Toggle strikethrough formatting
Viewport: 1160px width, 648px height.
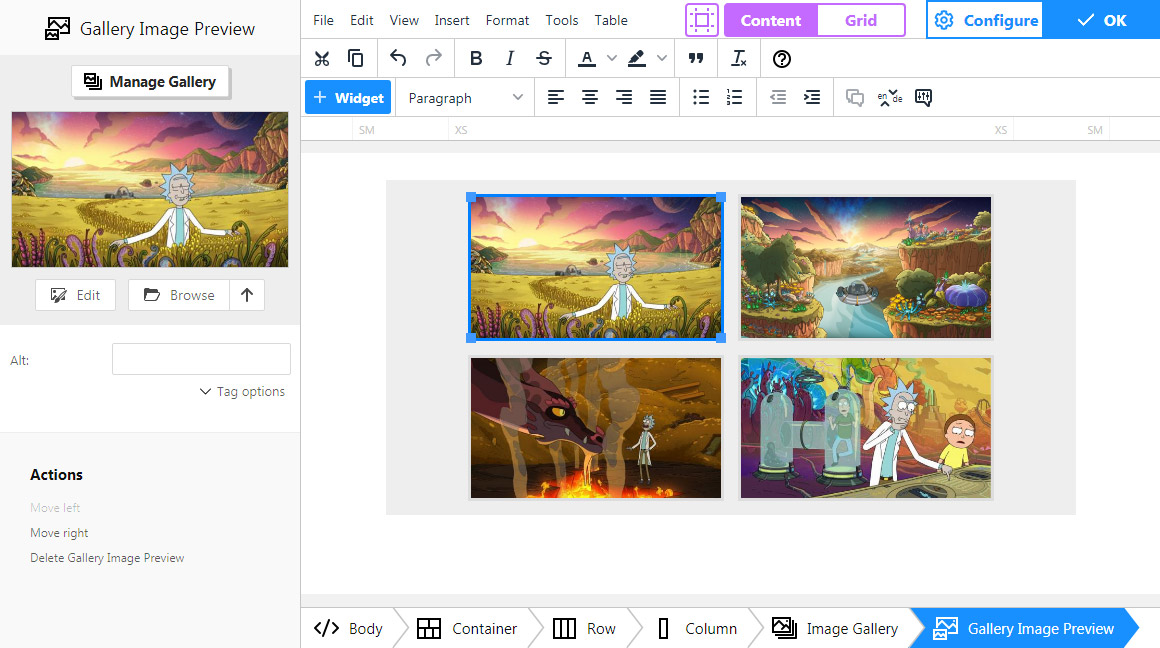coord(544,58)
